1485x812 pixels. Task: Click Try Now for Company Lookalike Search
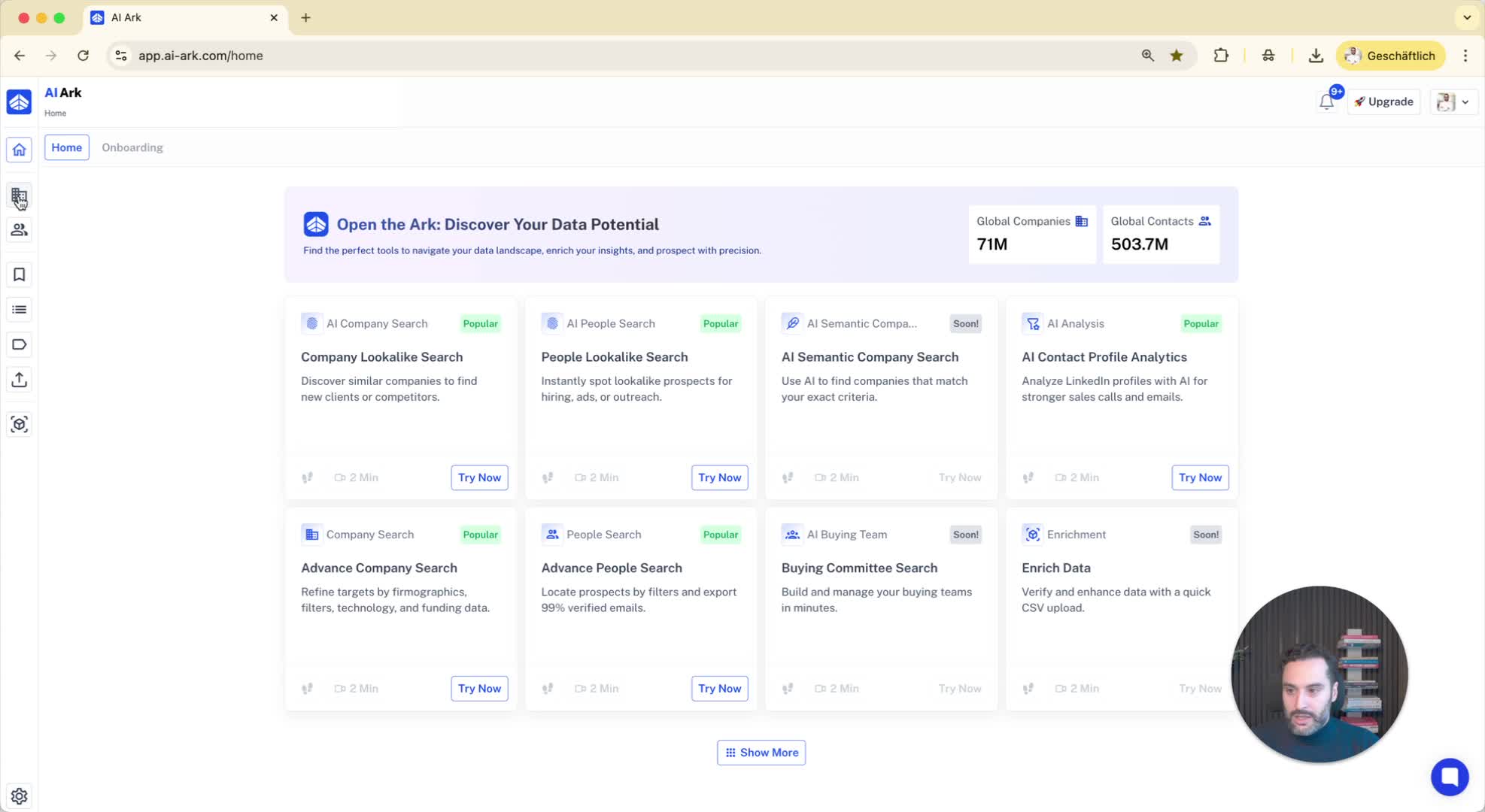[479, 477]
